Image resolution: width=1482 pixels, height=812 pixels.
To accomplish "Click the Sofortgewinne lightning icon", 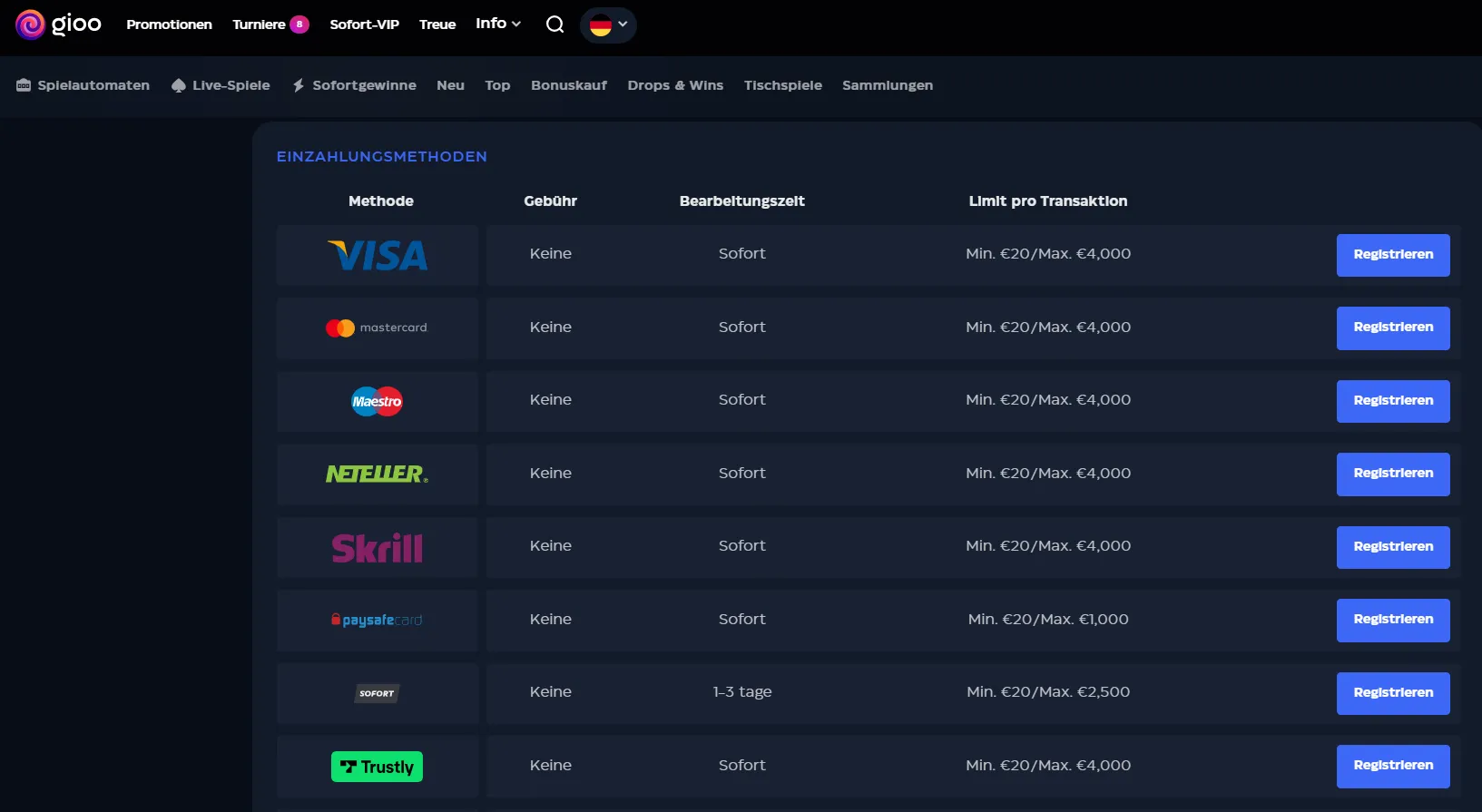I will (299, 85).
